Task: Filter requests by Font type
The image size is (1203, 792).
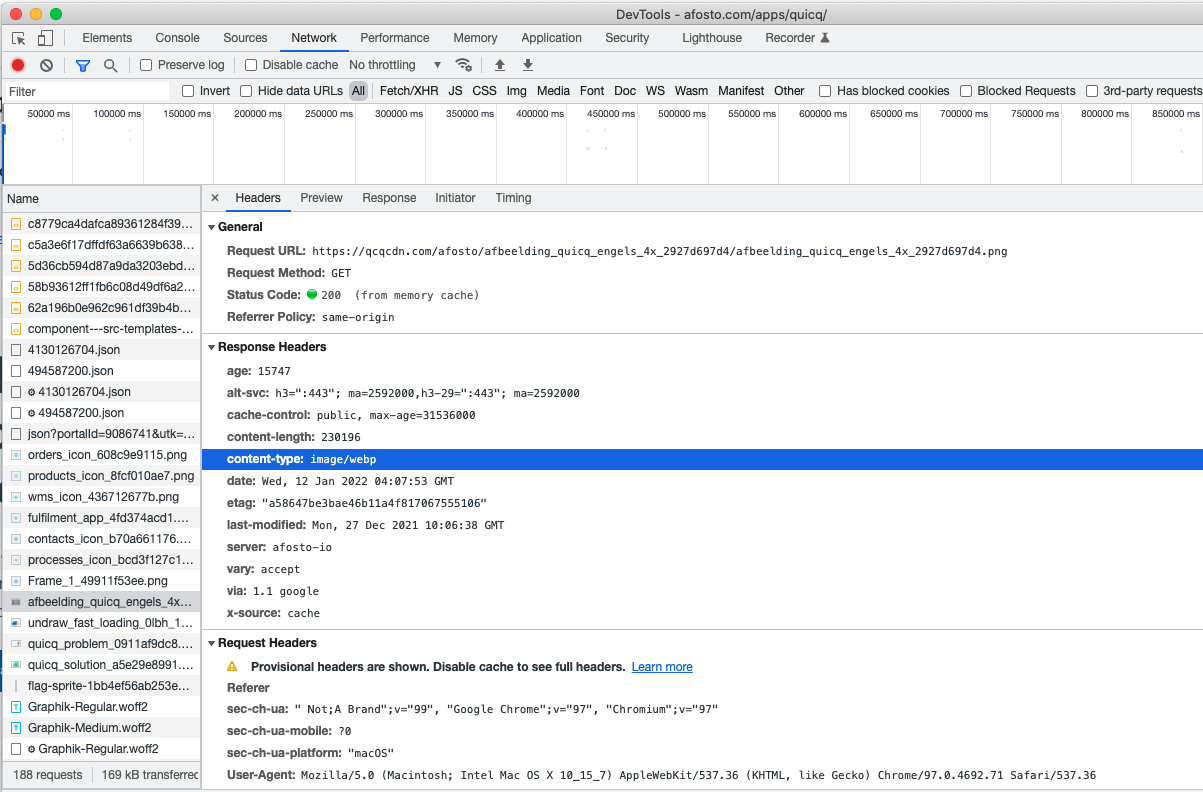Action: 592,90
